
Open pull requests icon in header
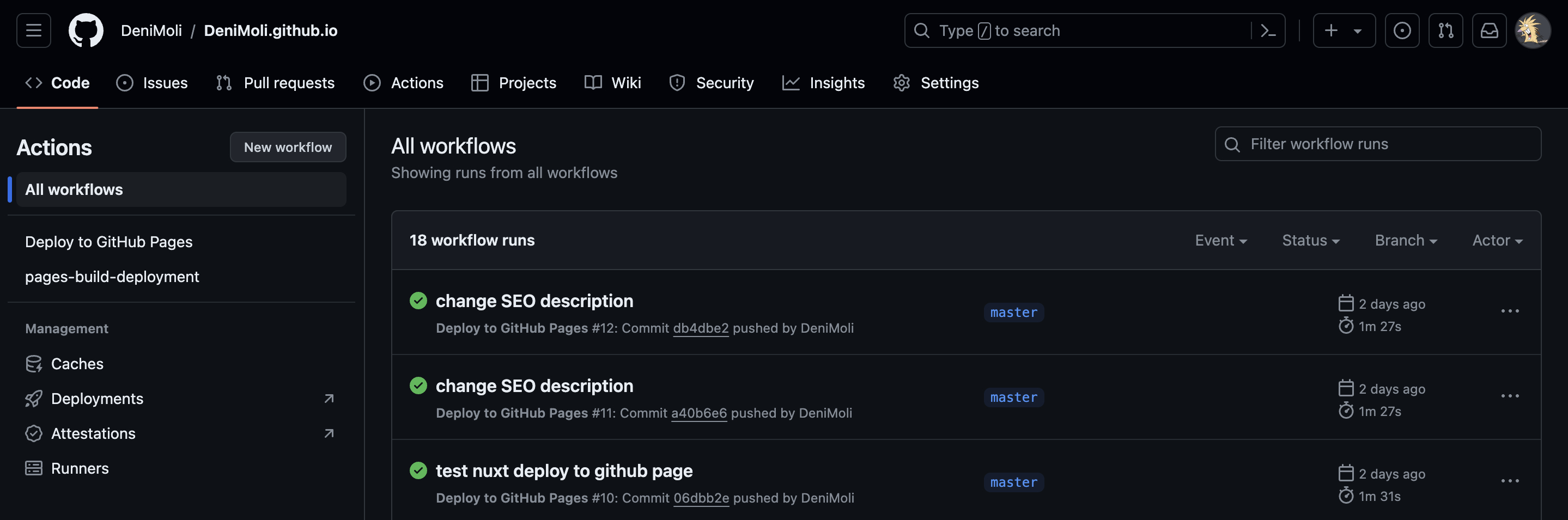(1445, 30)
